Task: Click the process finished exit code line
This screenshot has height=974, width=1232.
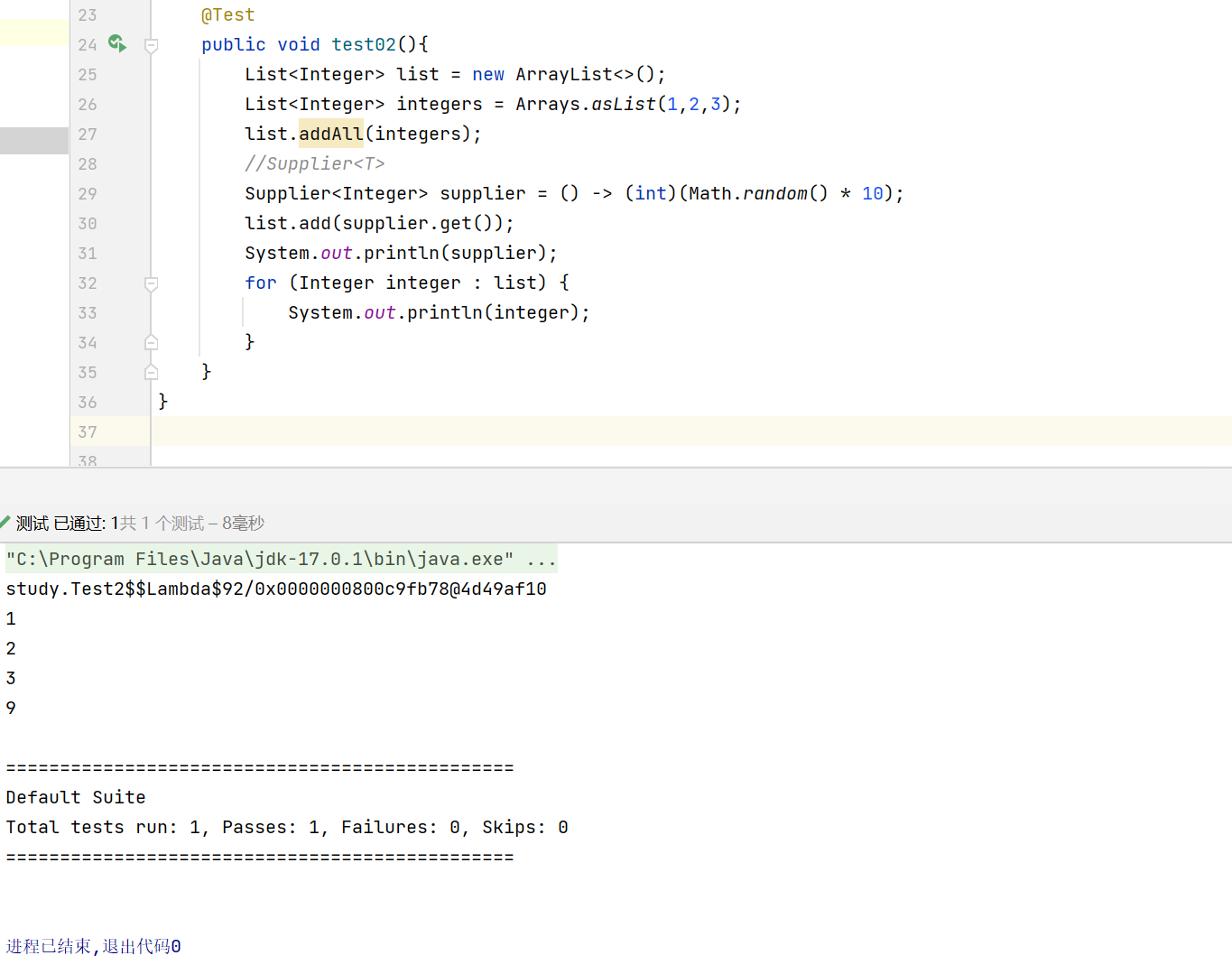Action: (93, 946)
